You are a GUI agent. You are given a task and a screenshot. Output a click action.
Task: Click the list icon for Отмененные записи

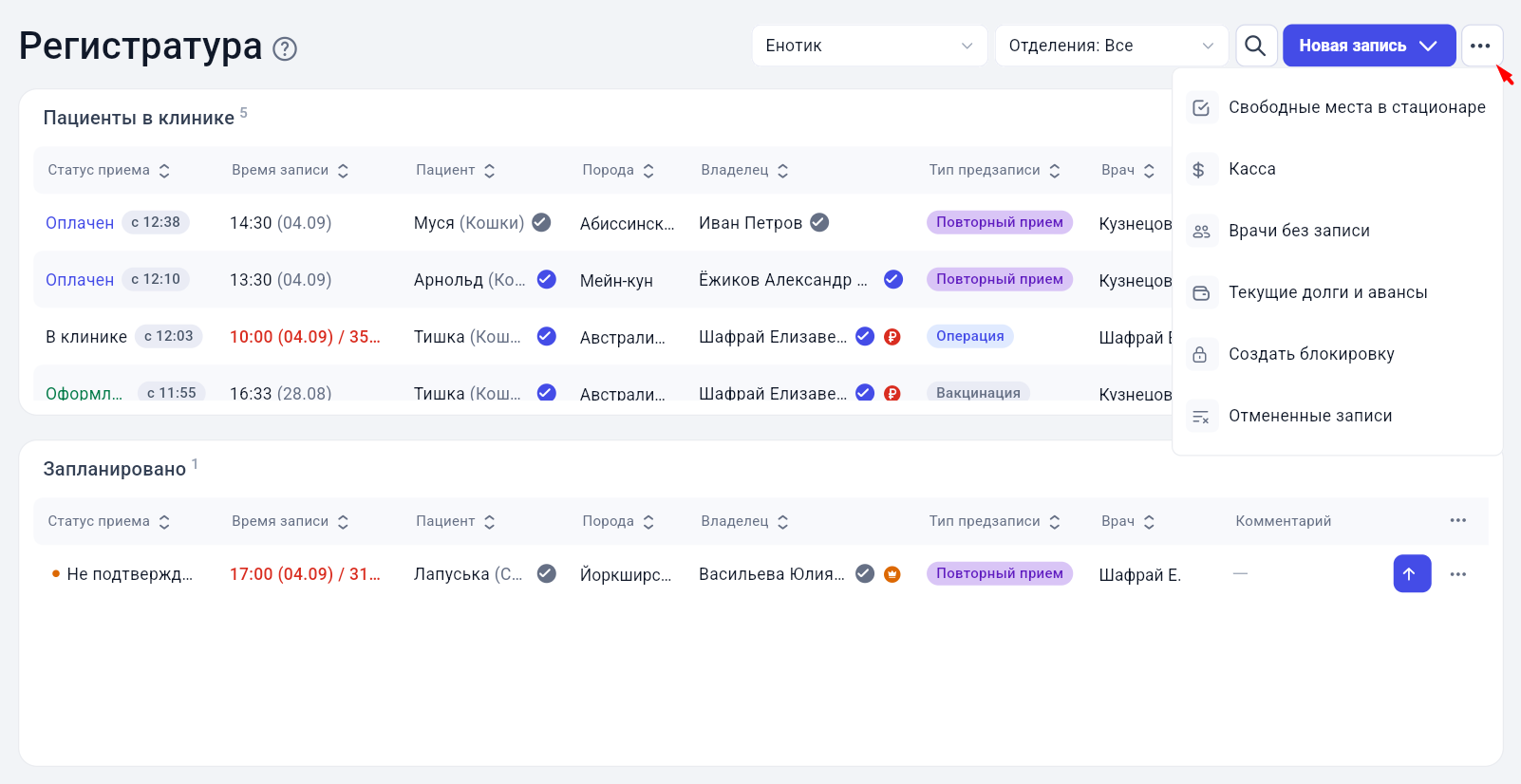click(x=1201, y=416)
